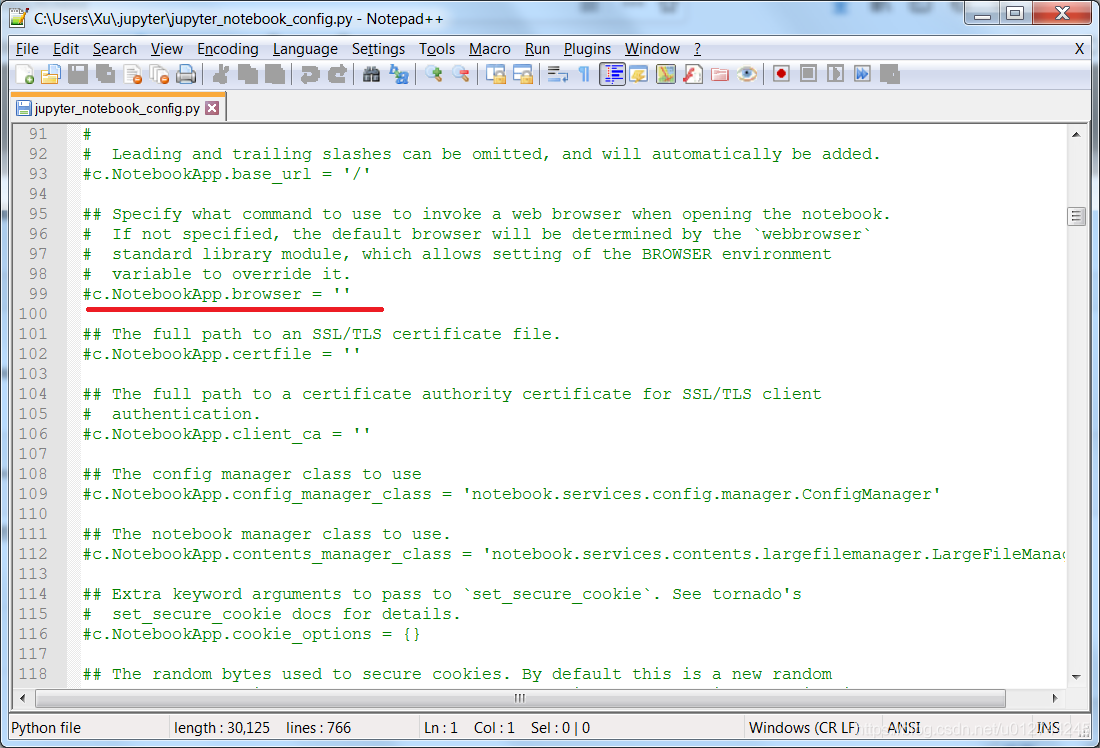Viewport: 1100px width, 748px height.
Task: Open the Plugins menu
Action: 588,49
